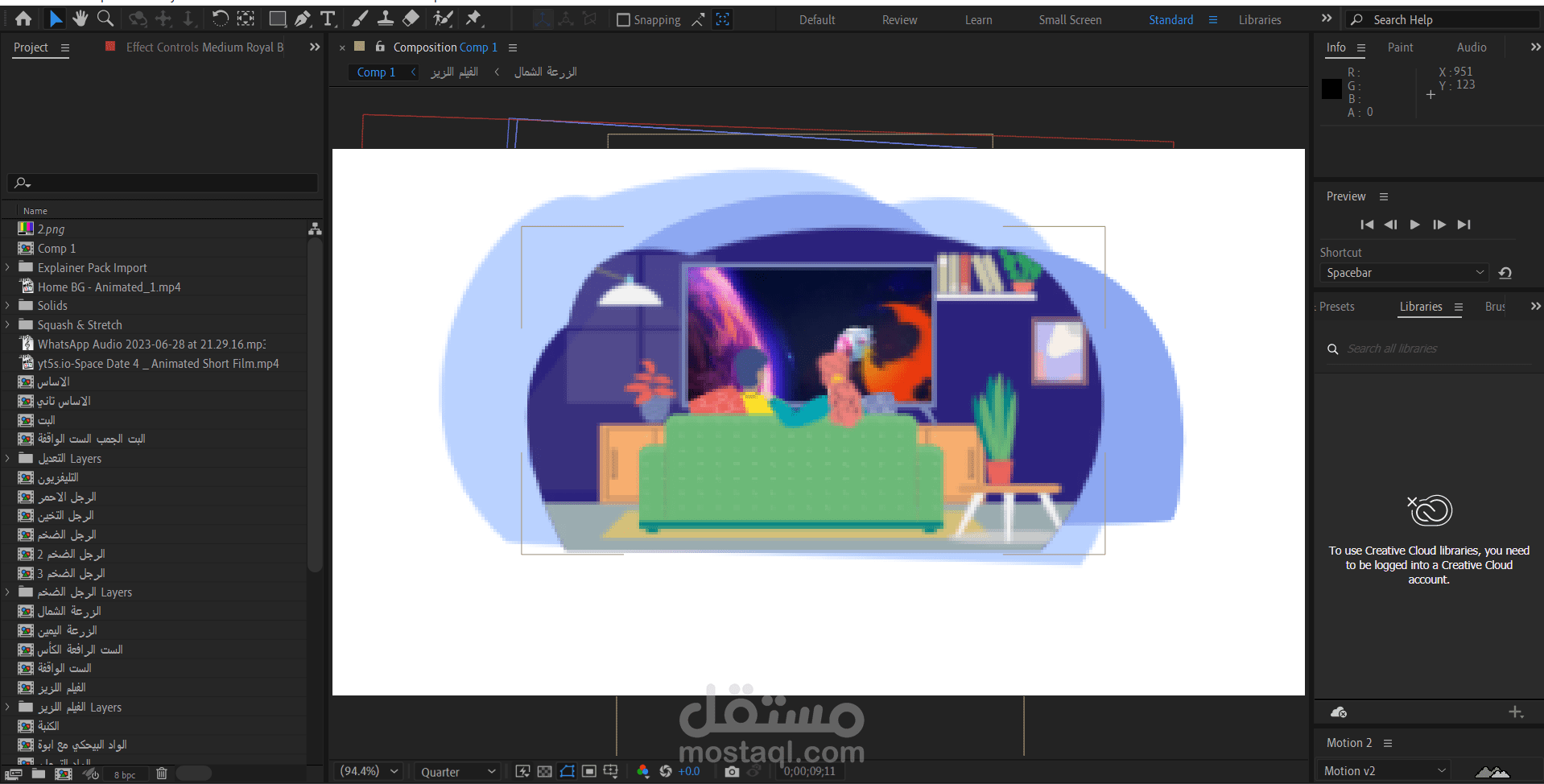Take a snapshot of the composition view

click(732, 770)
